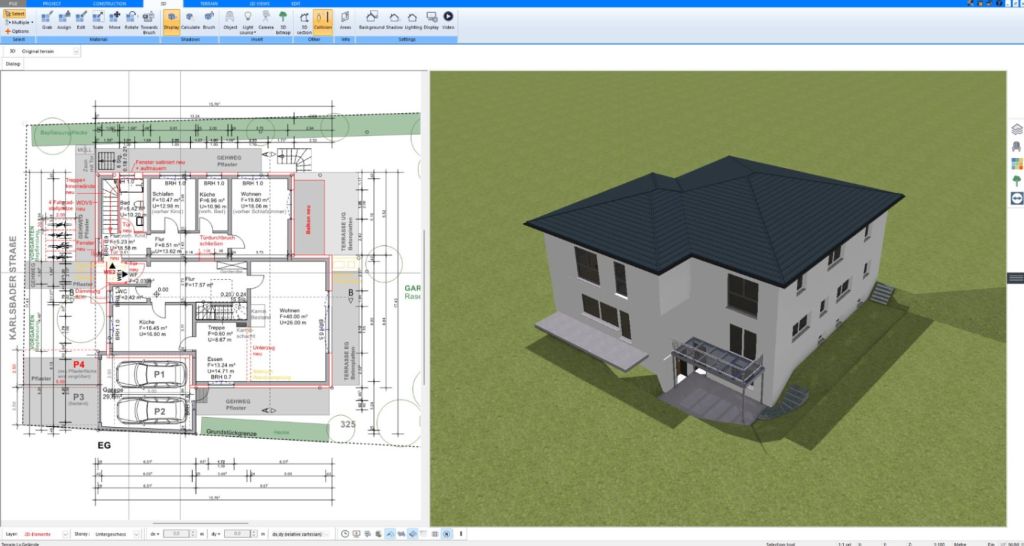Open the dy mode dropdown arrow
Viewport: 1024px width, 546px height.
[x=220, y=534]
